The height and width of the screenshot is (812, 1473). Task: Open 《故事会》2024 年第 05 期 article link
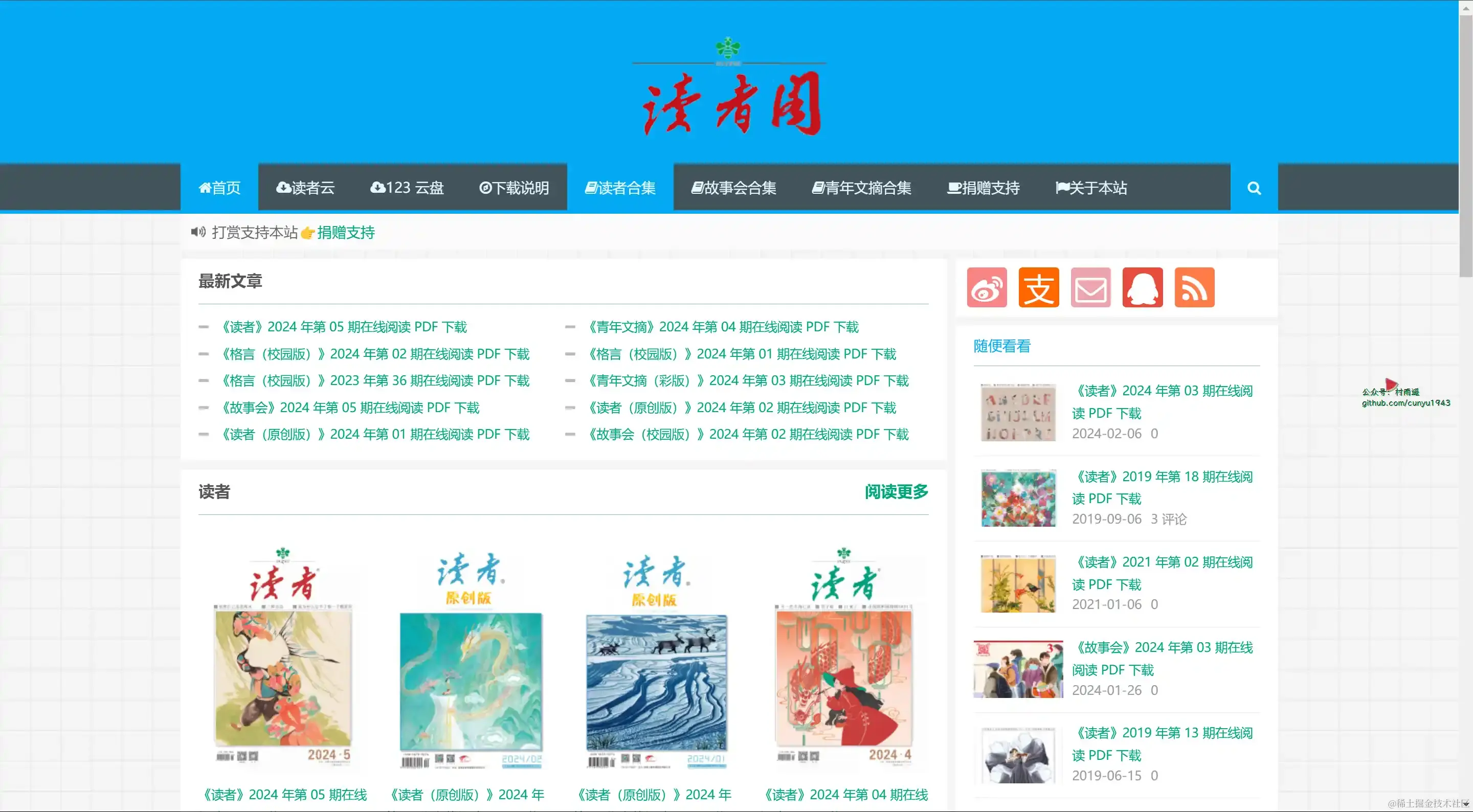pyautogui.click(x=350, y=408)
